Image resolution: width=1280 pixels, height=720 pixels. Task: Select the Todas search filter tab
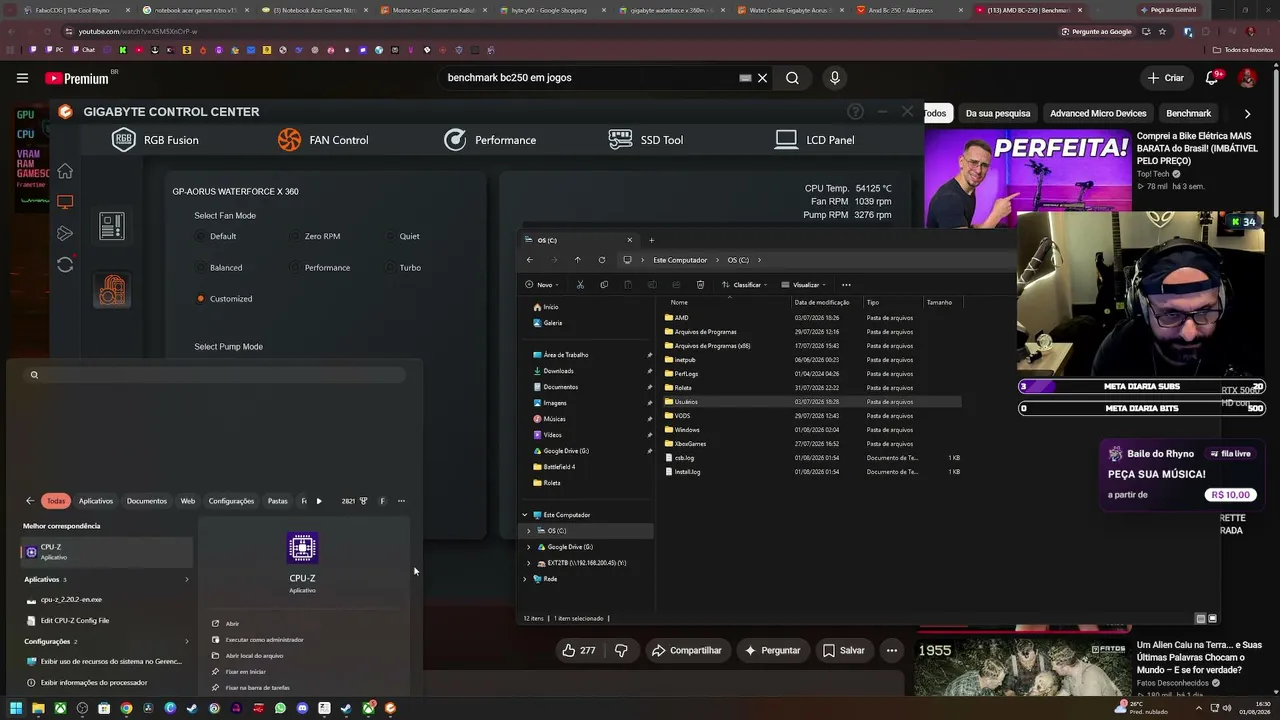(x=56, y=501)
